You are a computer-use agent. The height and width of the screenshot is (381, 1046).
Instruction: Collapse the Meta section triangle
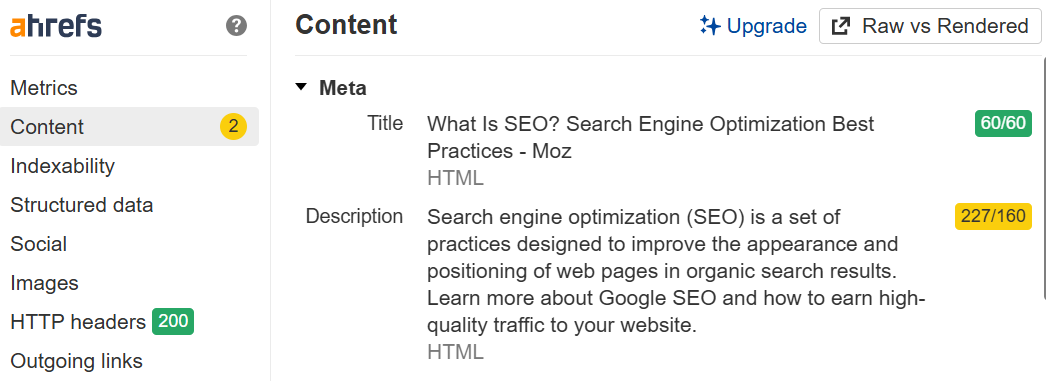click(x=302, y=87)
